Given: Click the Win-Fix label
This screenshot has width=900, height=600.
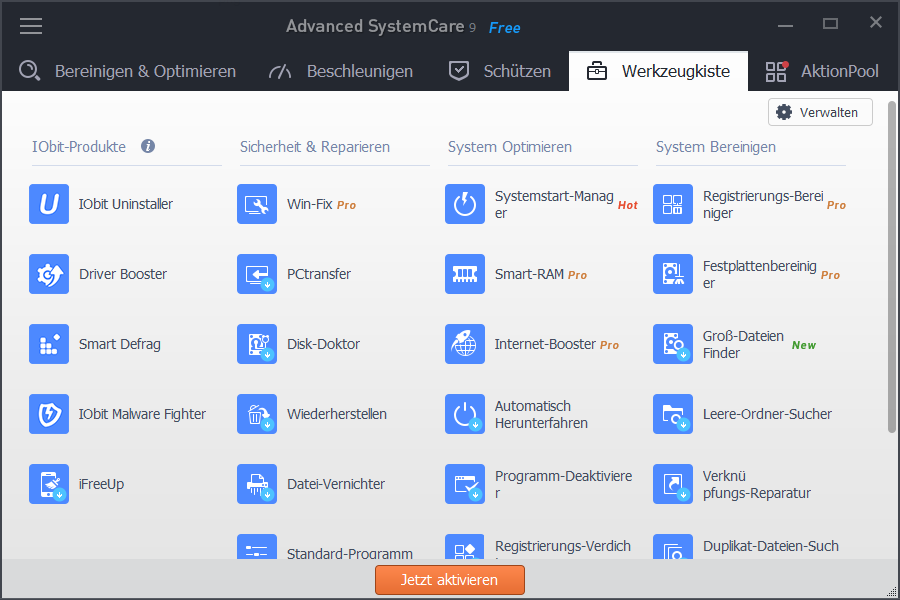Looking at the screenshot, I should [x=310, y=204].
